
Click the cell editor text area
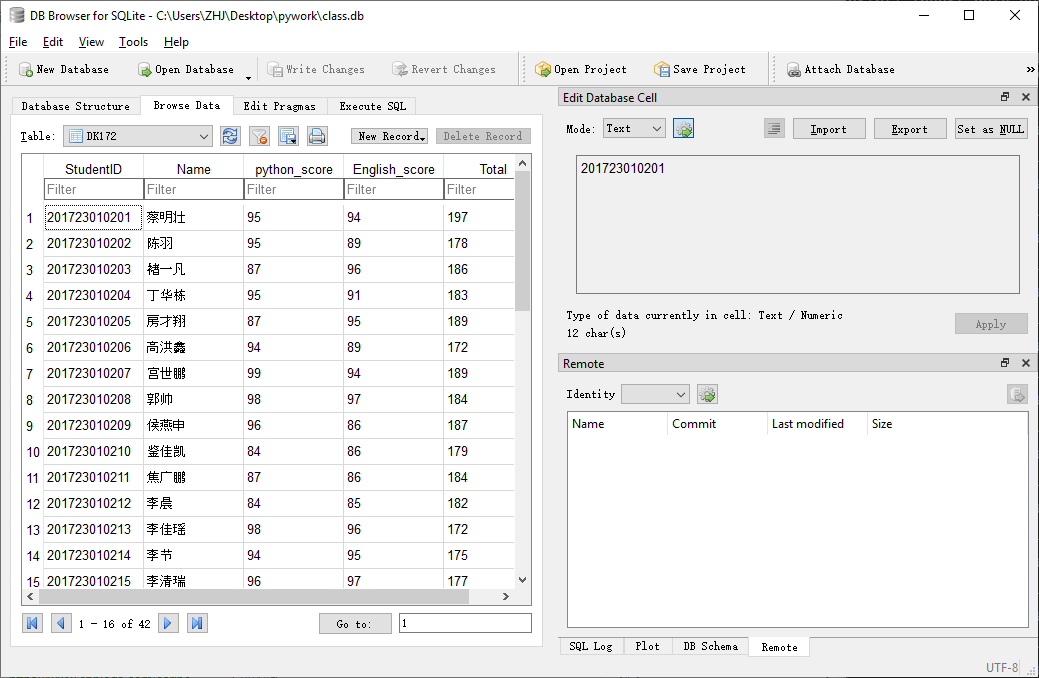coord(798,225)
